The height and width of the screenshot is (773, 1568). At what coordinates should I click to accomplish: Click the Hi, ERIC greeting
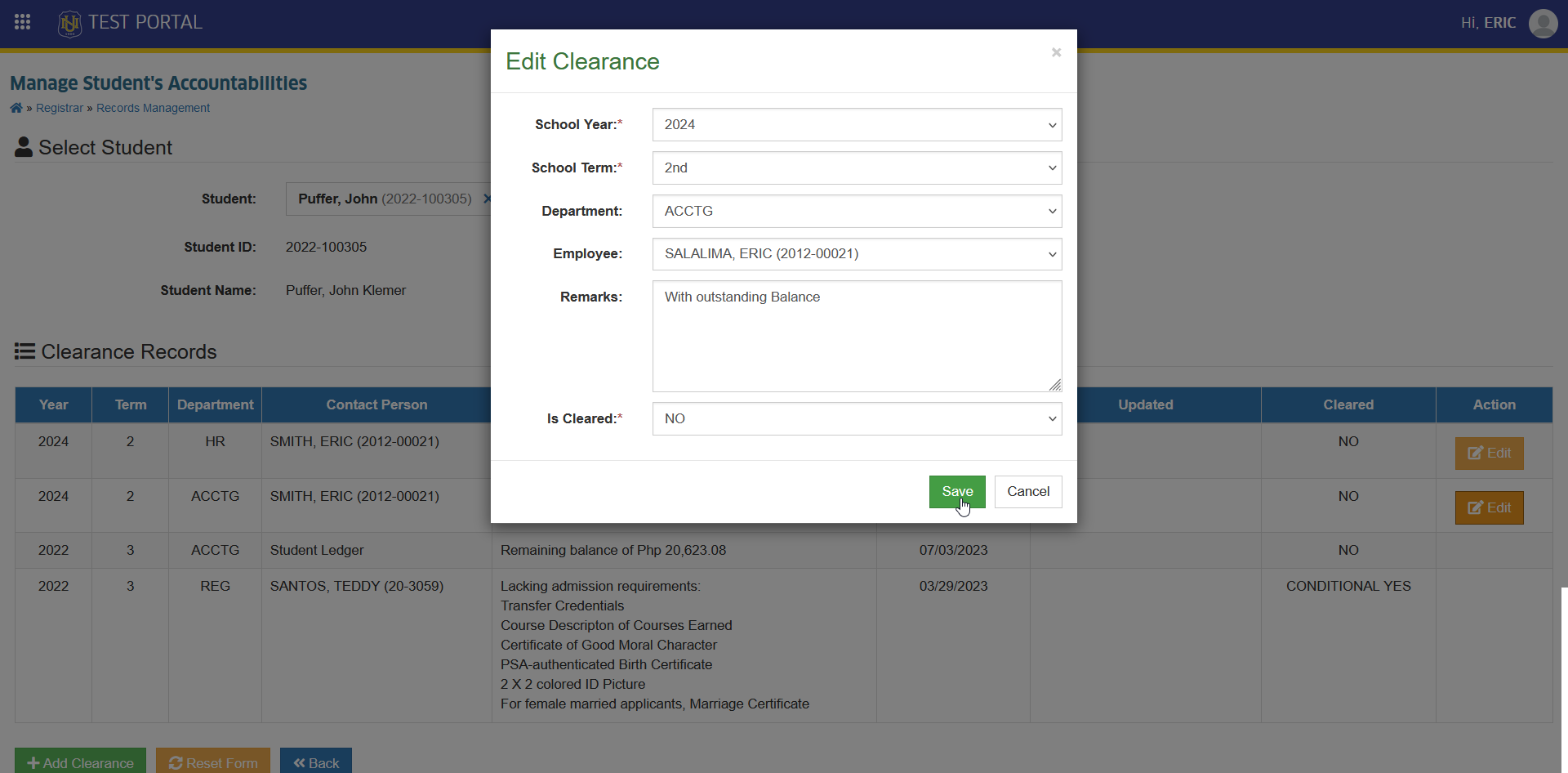point(1488,23)
